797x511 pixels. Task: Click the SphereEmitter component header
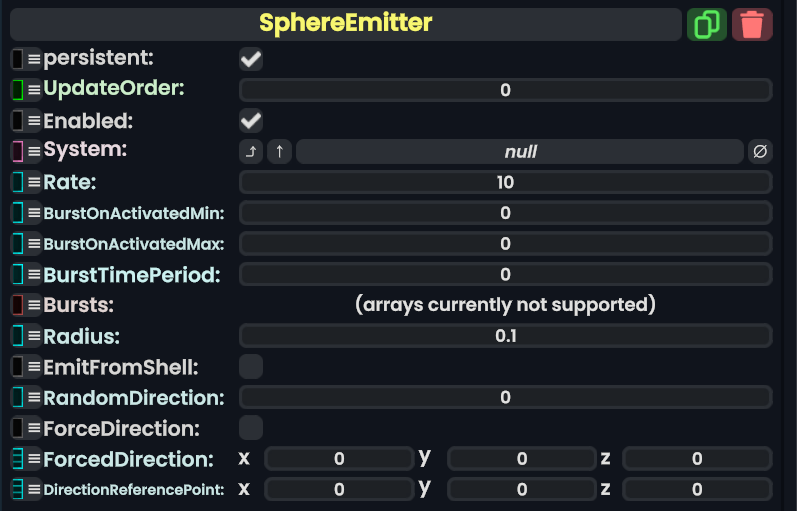click(x=345, y=24)
